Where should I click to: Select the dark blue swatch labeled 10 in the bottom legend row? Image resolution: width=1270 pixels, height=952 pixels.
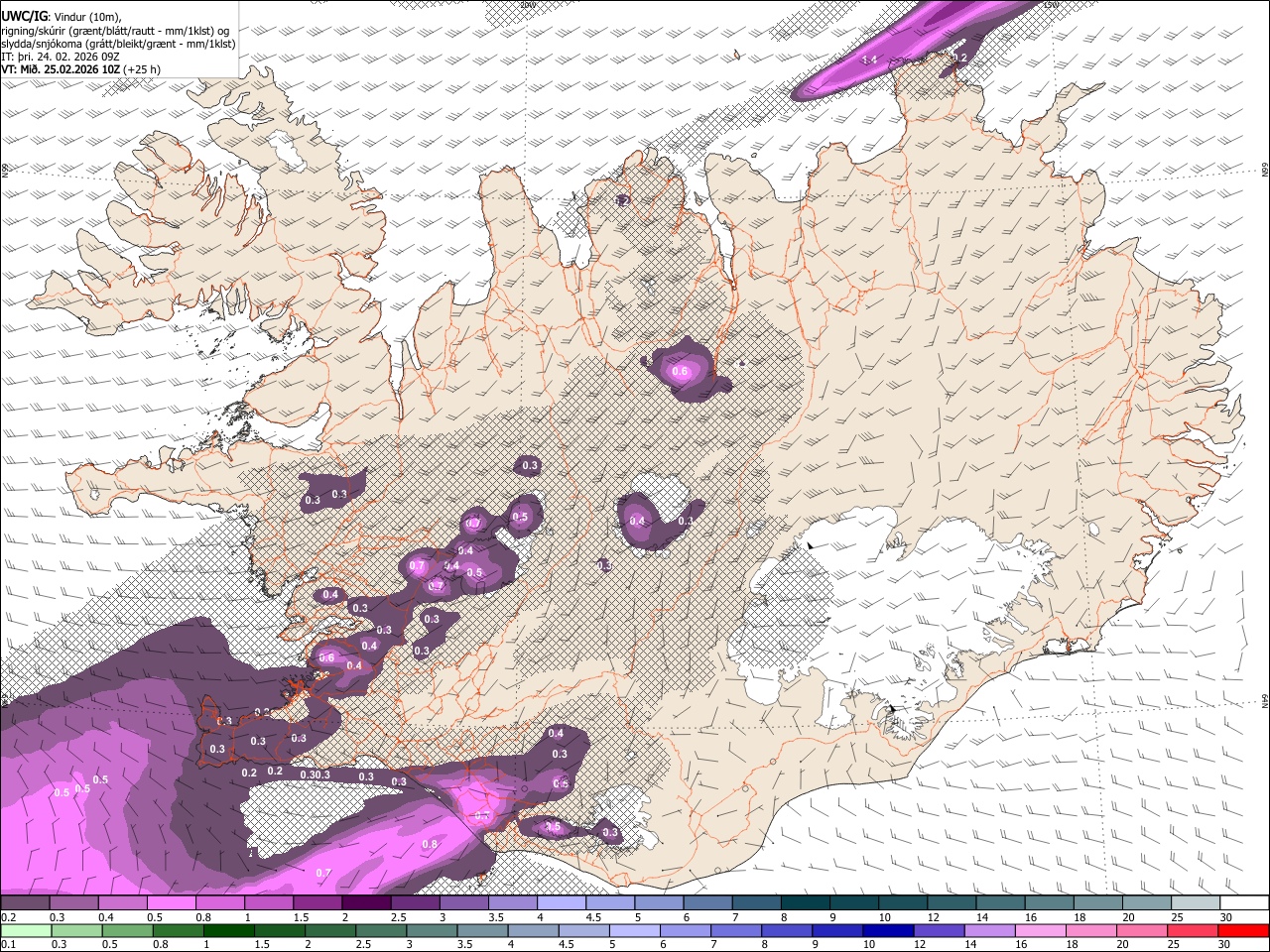(x=887, y=931)
